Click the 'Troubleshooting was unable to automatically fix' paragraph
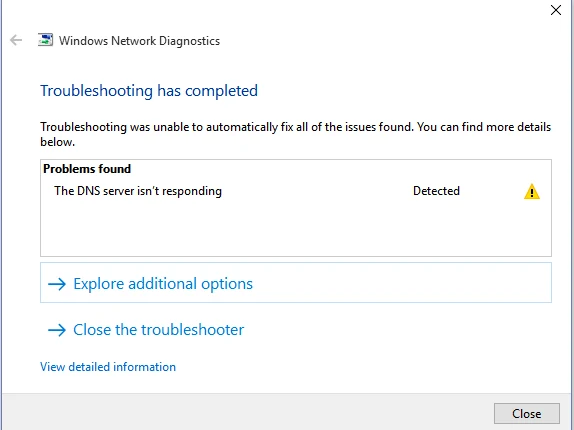Image resolution: width=574 pixels, height=430 pixels. pos(295,134)
